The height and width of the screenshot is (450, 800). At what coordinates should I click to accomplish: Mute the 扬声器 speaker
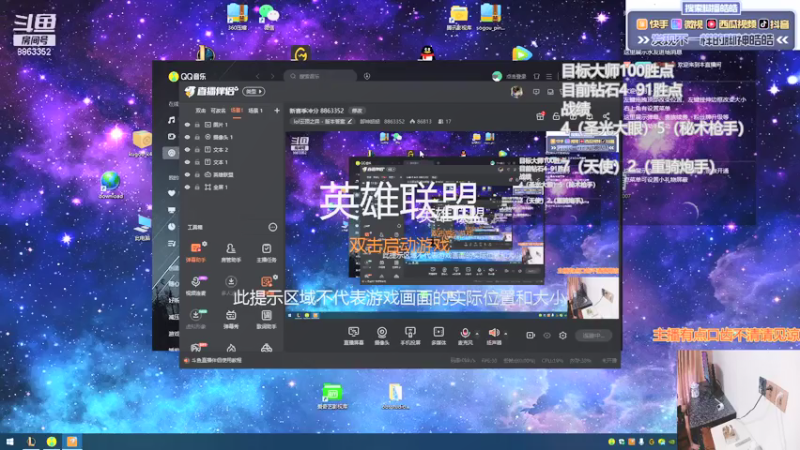coord(494,336)
